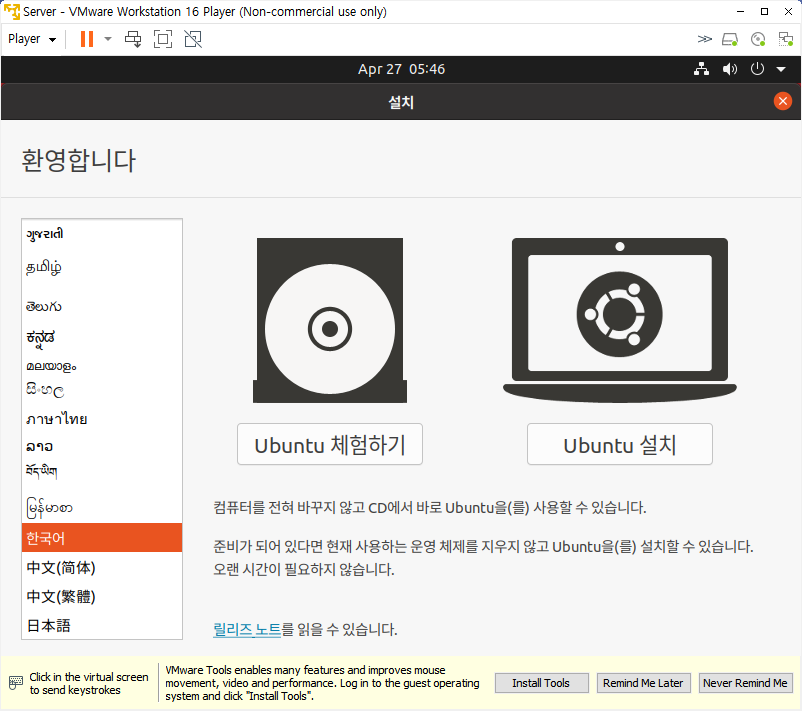Expand the Ubuntu system menu arrow
Image resolution: width=802 pixels, height=711 pixels.
point(781,69)
